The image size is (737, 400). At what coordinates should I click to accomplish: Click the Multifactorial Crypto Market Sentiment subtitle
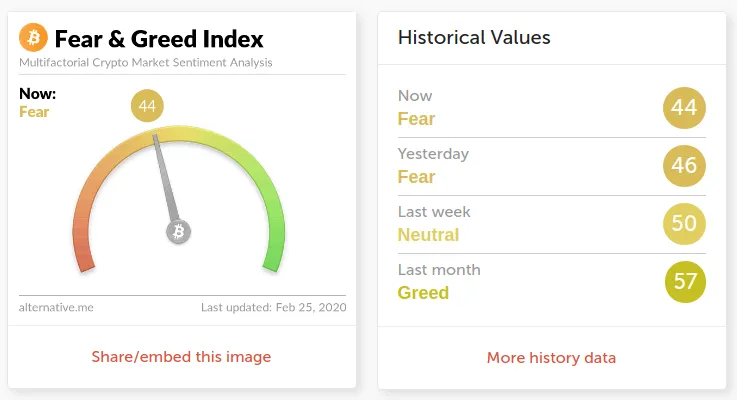point(146,63)
